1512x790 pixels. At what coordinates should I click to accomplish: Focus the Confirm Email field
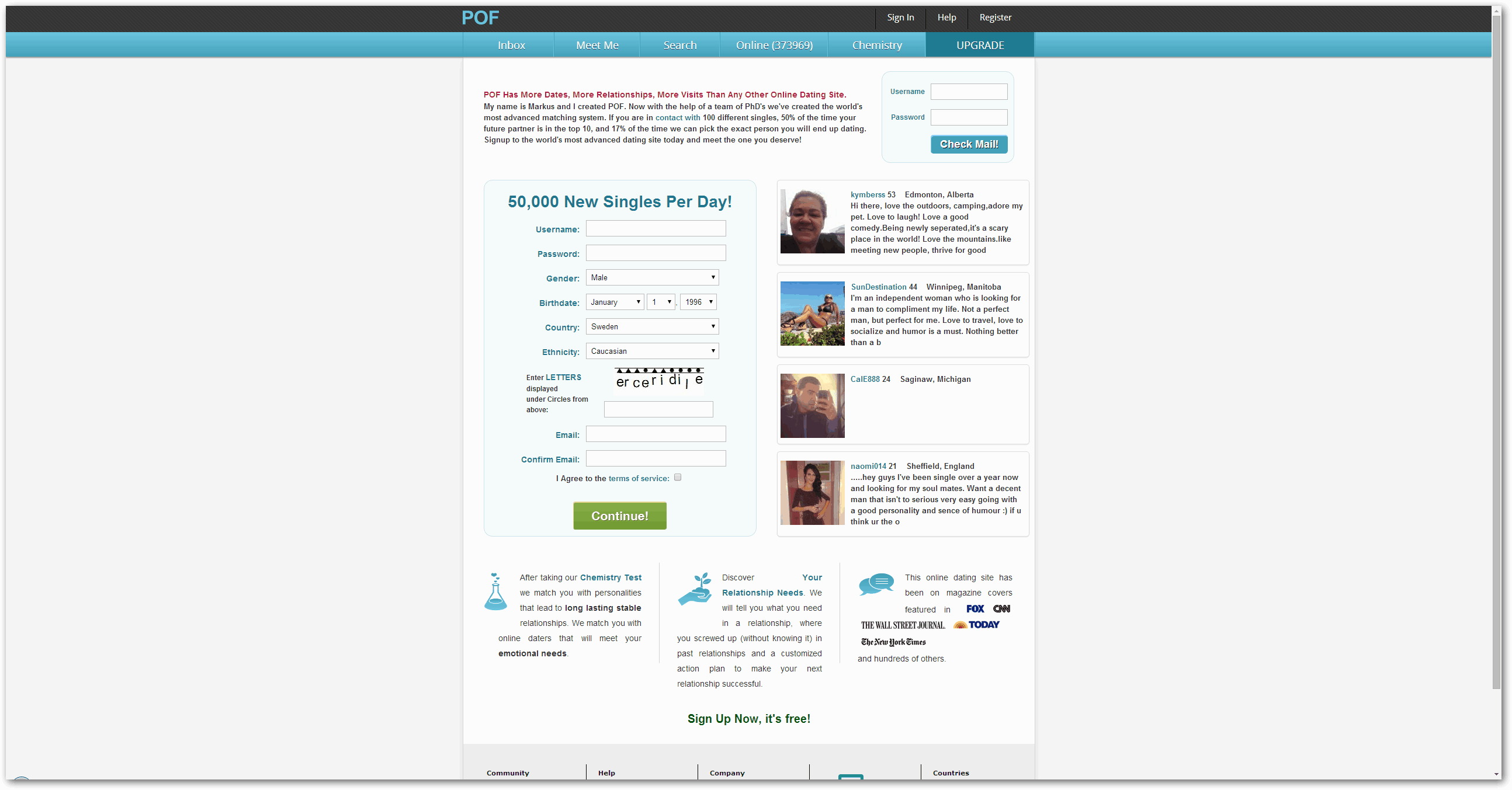coord(656,459)
